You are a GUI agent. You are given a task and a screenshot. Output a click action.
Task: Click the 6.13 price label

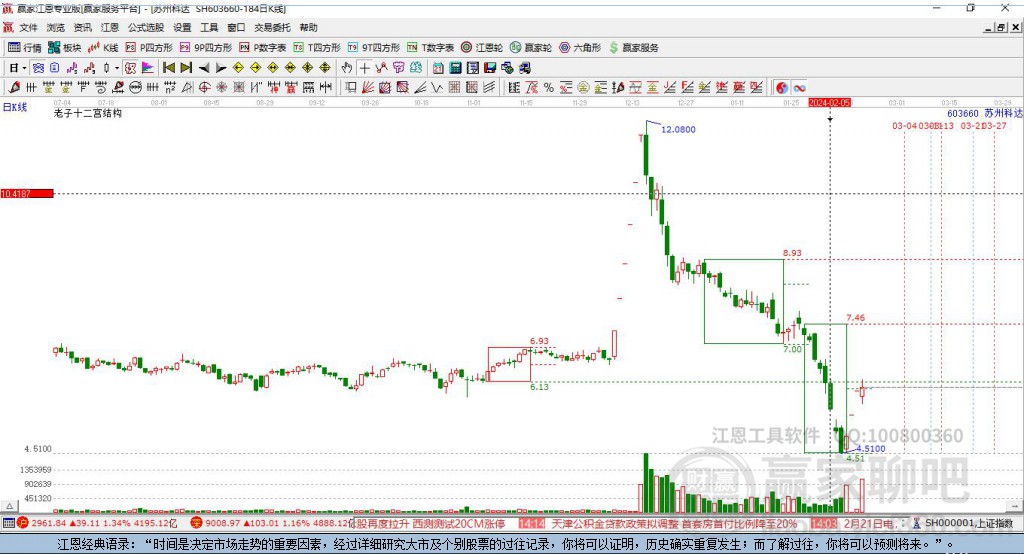tap(539, 387)
